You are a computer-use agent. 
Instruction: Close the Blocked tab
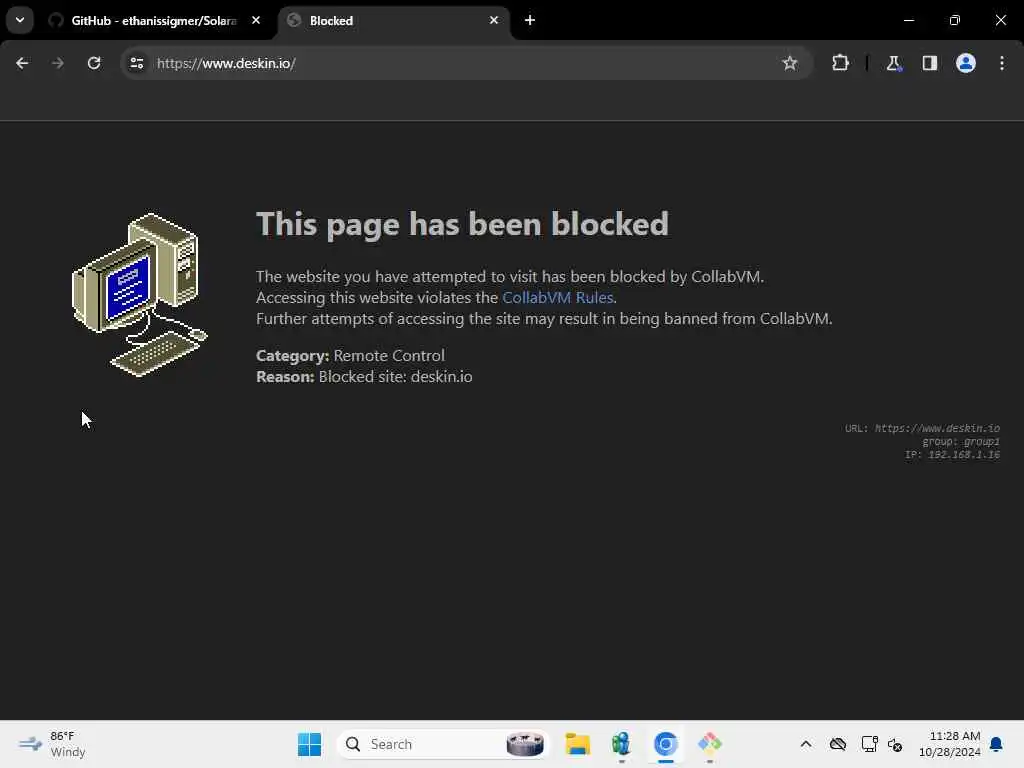pyautogui.click(x=494, y=20)
